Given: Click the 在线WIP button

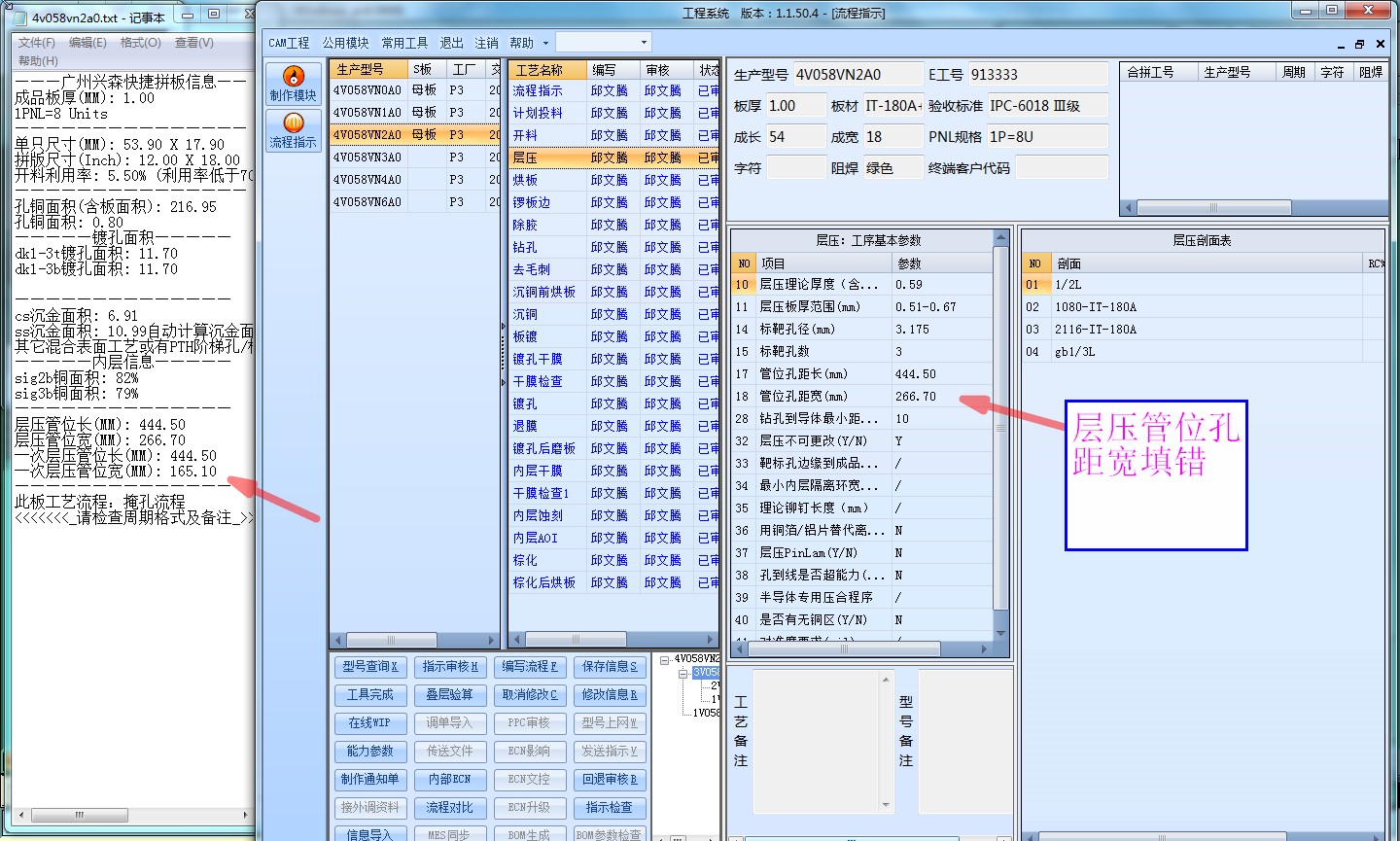Looking at the screenshot, I should [x=370, y=723].
